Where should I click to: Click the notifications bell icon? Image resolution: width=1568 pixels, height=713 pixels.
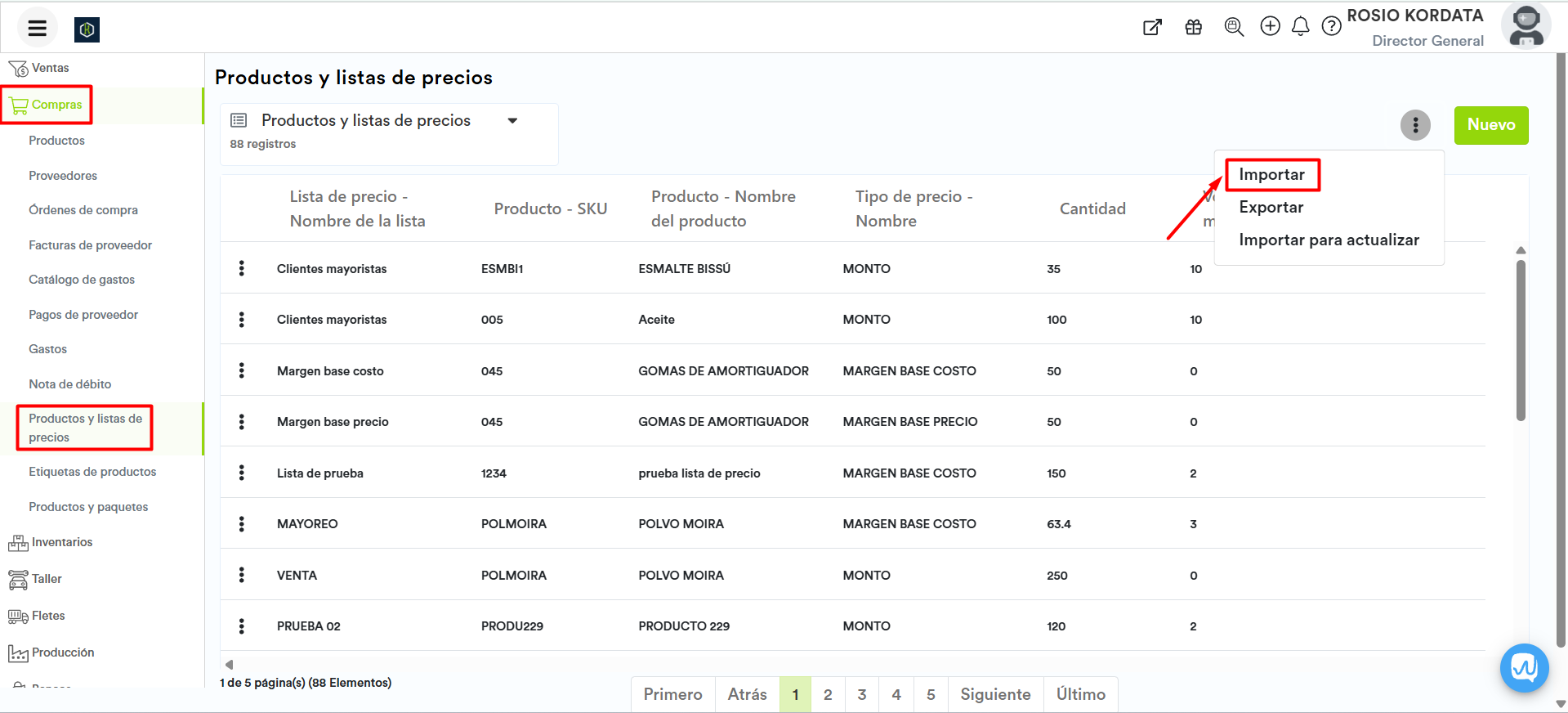click(x=1300, y=27)
